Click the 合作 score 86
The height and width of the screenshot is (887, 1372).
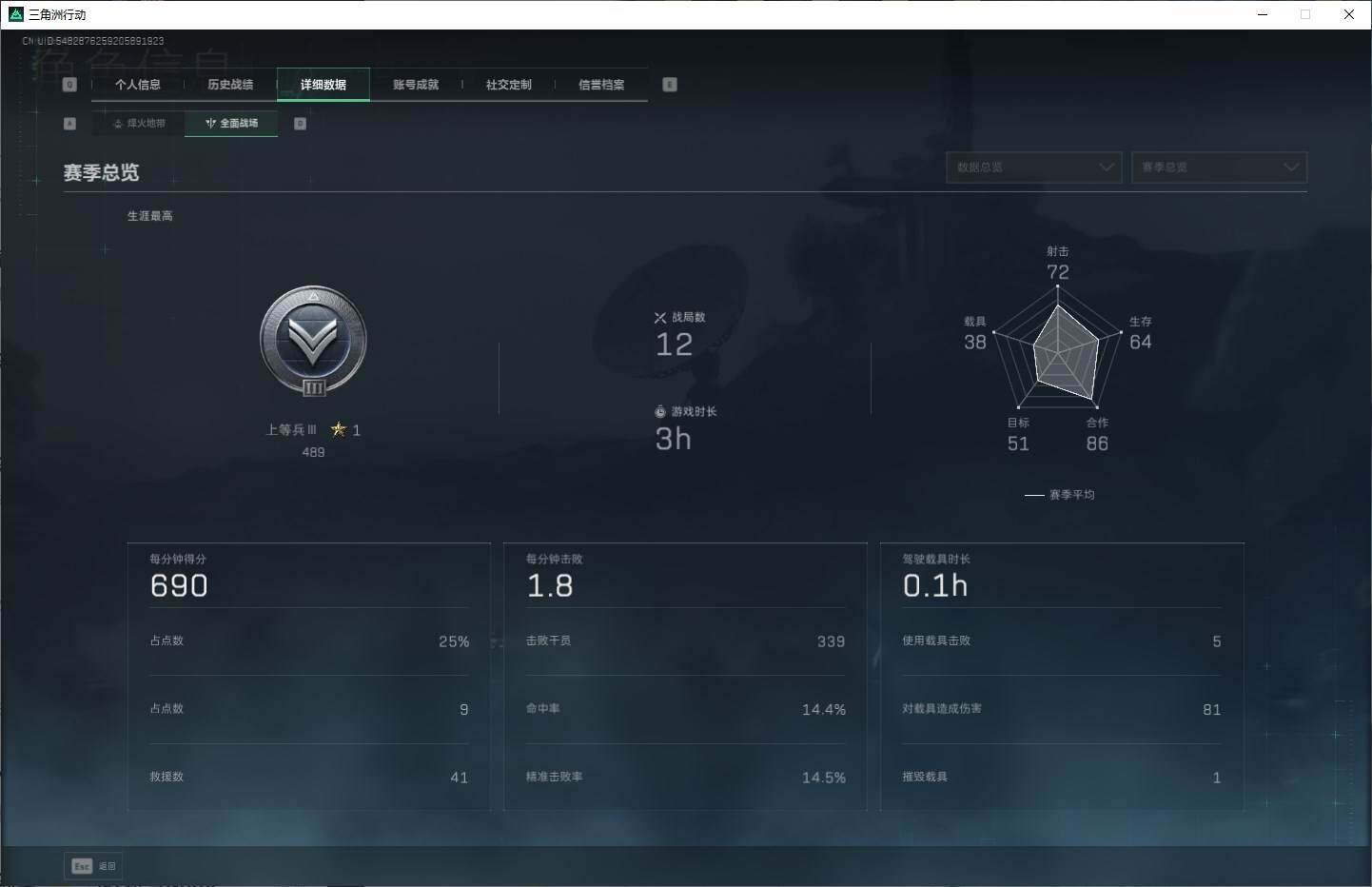(1097, 443)
